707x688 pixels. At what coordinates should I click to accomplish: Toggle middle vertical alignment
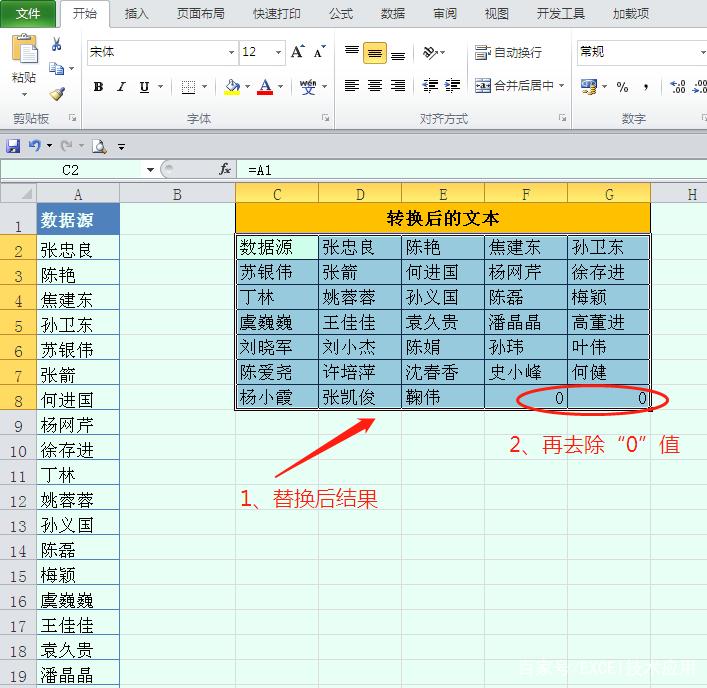375,53
